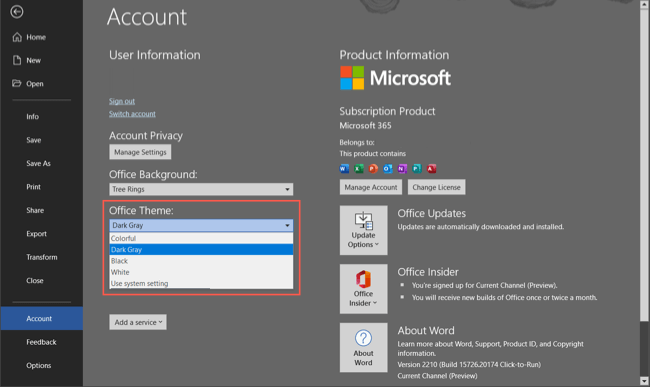Click the Open folder icon

(x=17, y=83)
